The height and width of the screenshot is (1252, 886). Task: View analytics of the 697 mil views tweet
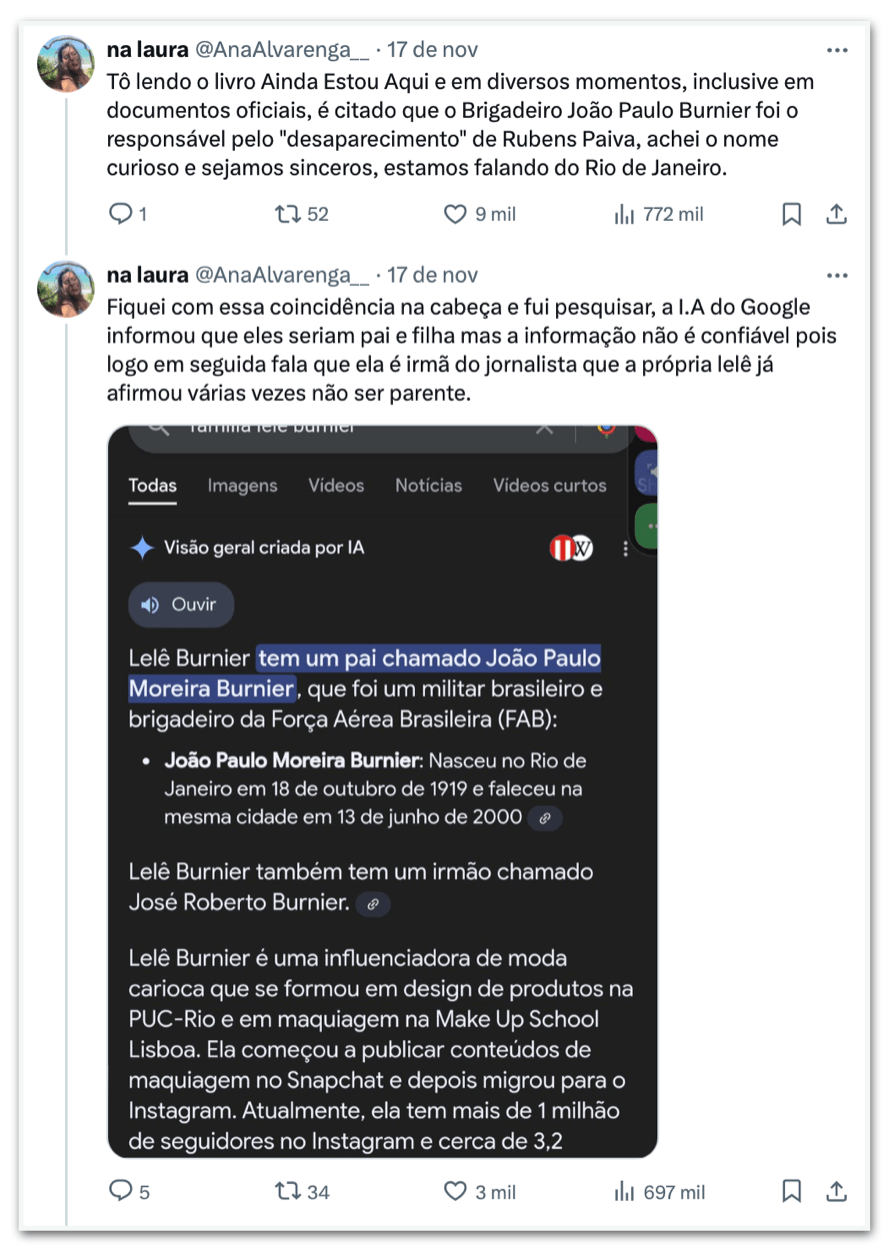coord(625,1191)
